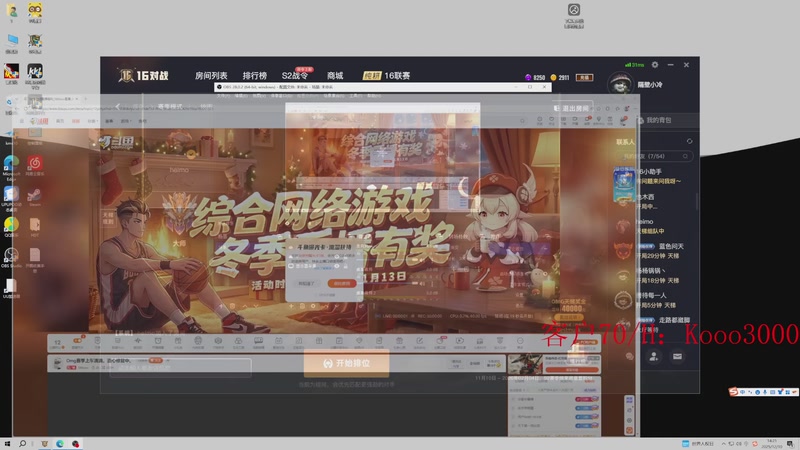This screenshot has width=800, height=450.
Task: Open Steam desktop icon
Action: (35, 197)
